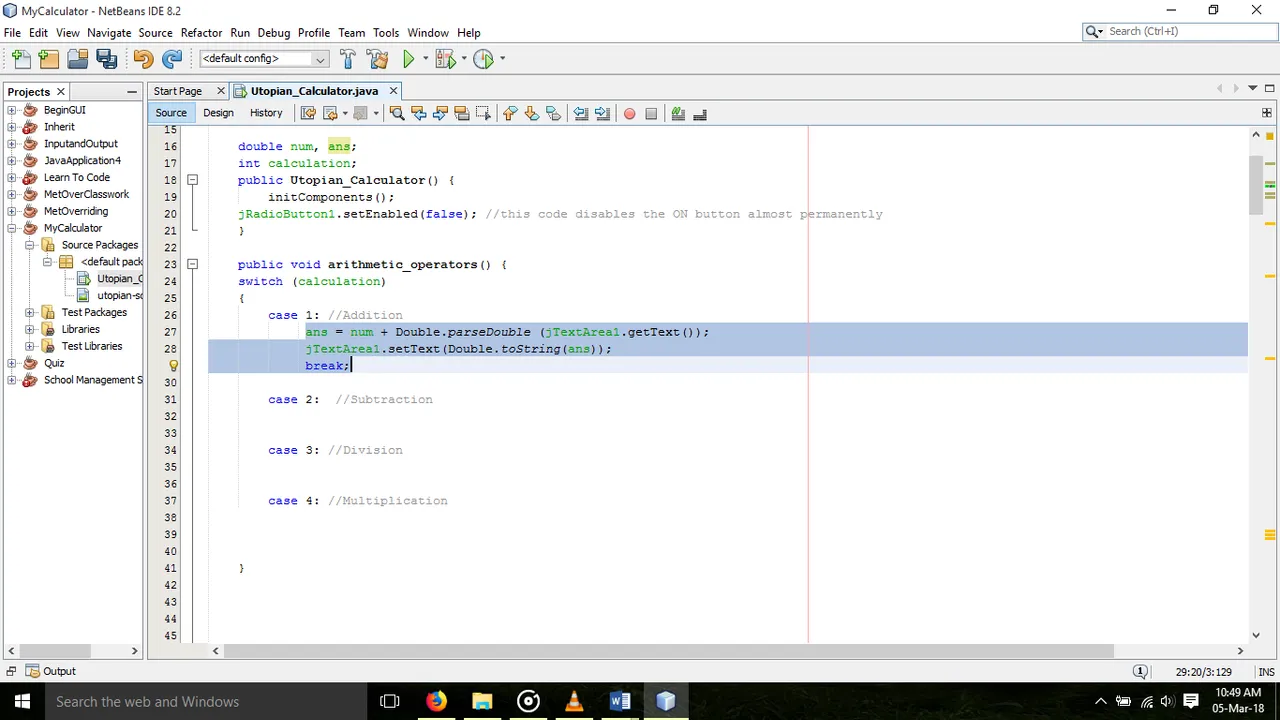Screen dimensions: 1280x720
Task: Click the Open Project folder icon
Action: [x=78, y=59]
